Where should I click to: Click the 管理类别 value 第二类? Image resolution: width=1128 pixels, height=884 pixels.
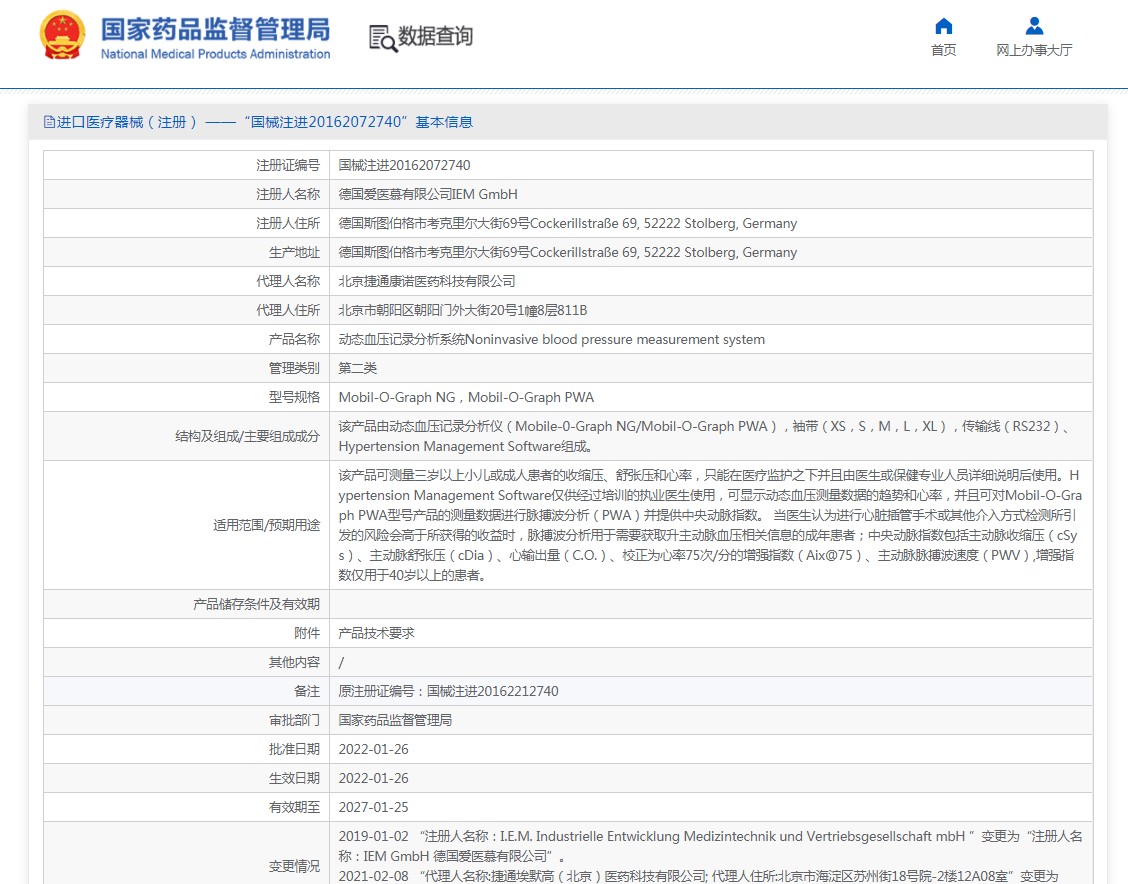tap(357, 368)
